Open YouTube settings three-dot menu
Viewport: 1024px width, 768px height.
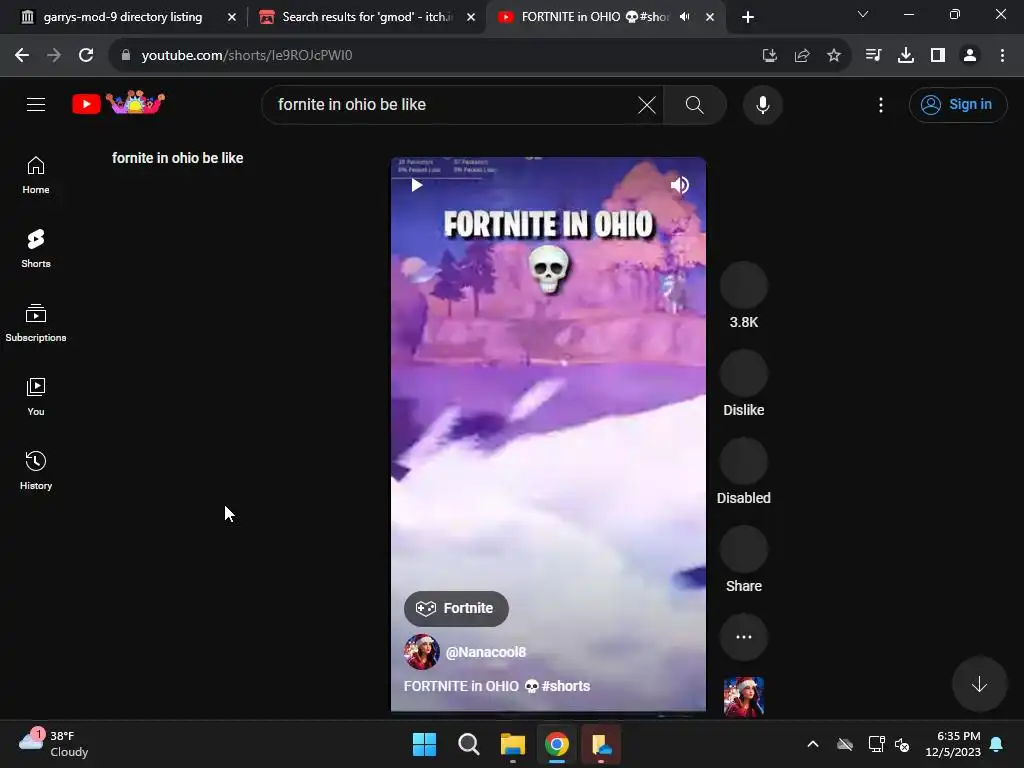point(880,104)
